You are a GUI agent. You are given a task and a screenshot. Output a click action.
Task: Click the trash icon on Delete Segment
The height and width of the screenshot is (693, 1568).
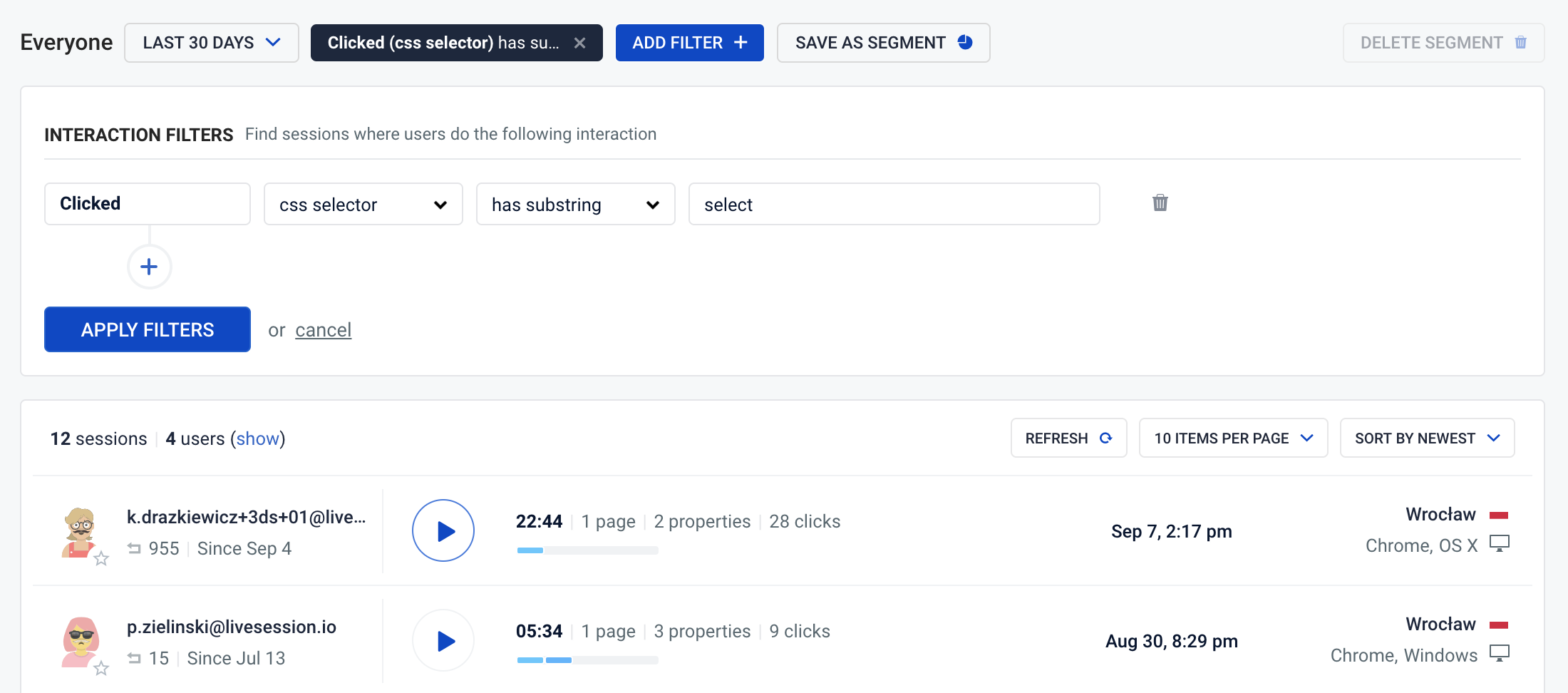[1521, 42]
